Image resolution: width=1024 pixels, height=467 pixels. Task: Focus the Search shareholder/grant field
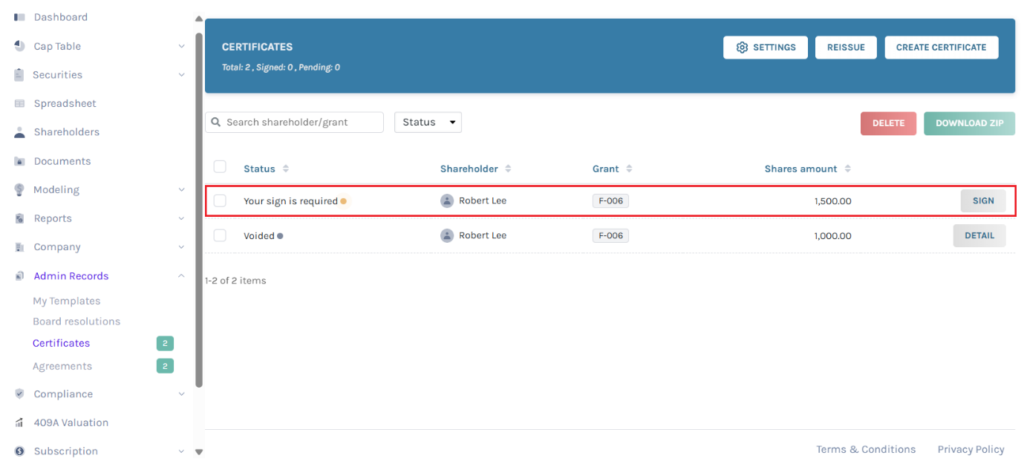coord(295,122)
